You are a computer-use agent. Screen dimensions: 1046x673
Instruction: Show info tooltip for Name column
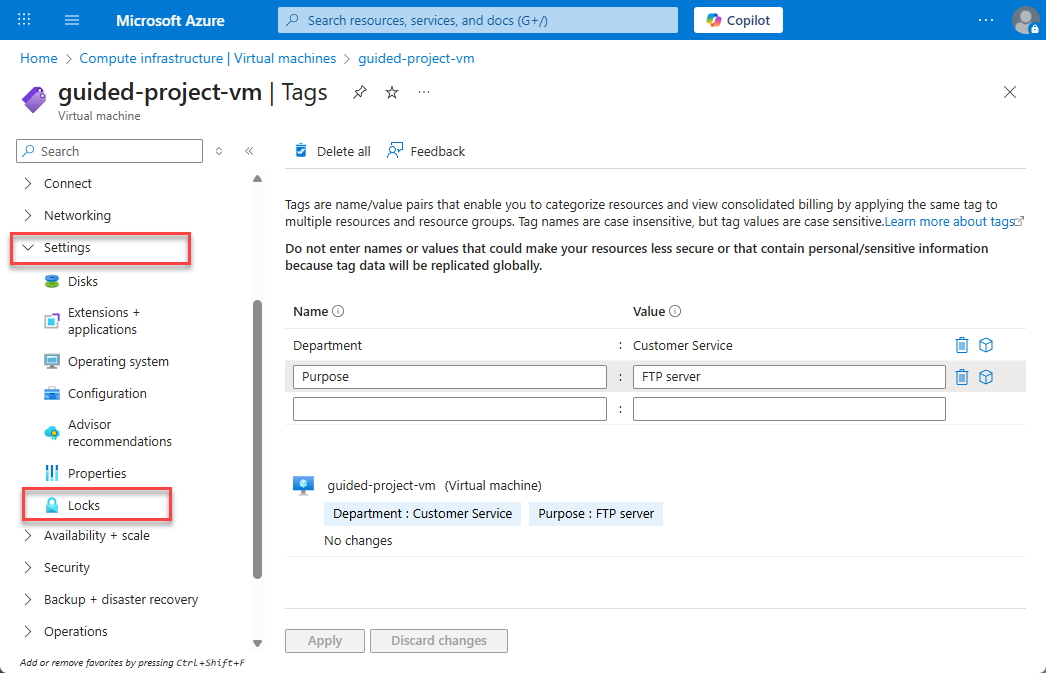(x=338, y=311)
